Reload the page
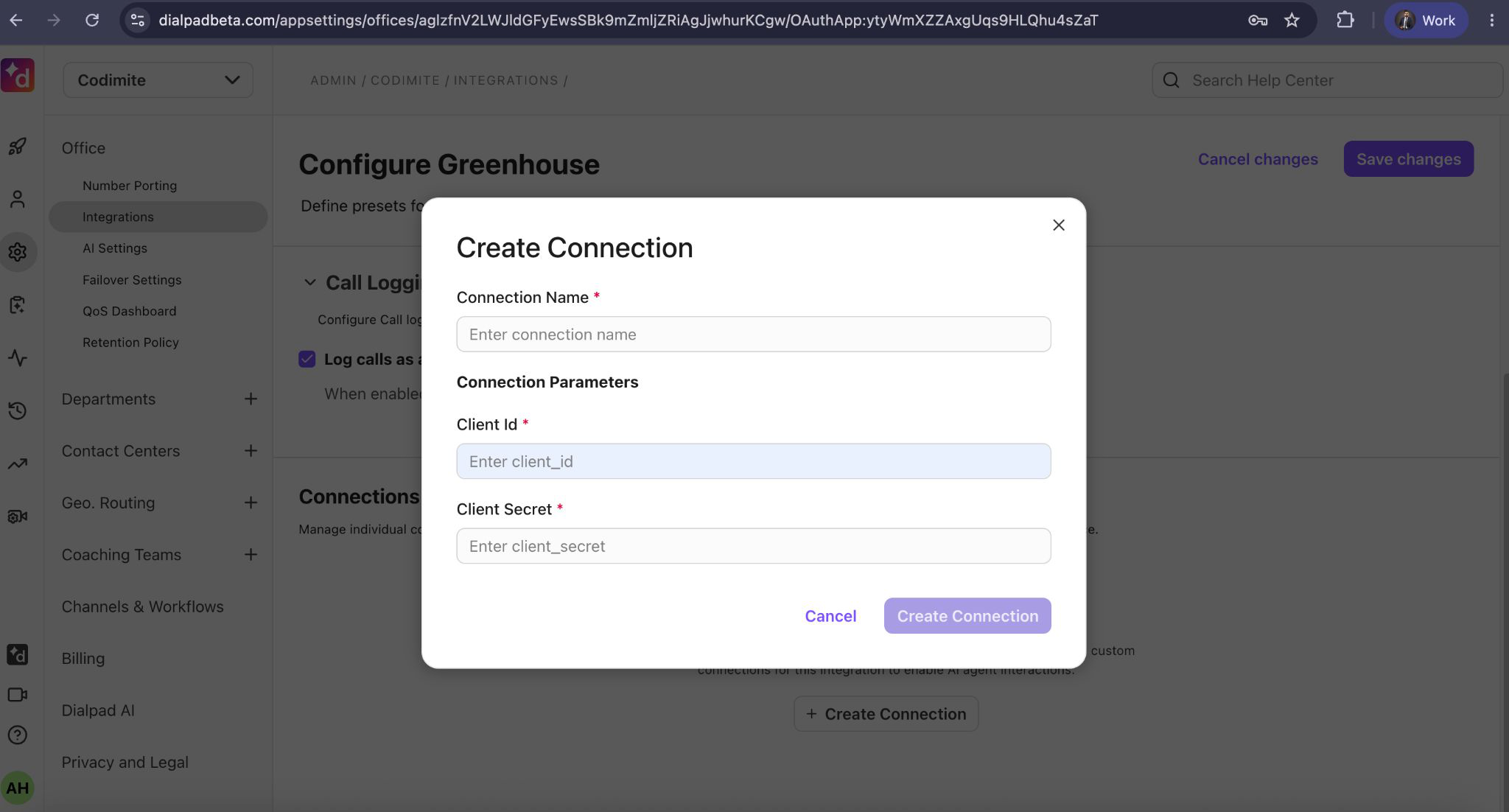1509x812 pixels. tap(92, 21)
